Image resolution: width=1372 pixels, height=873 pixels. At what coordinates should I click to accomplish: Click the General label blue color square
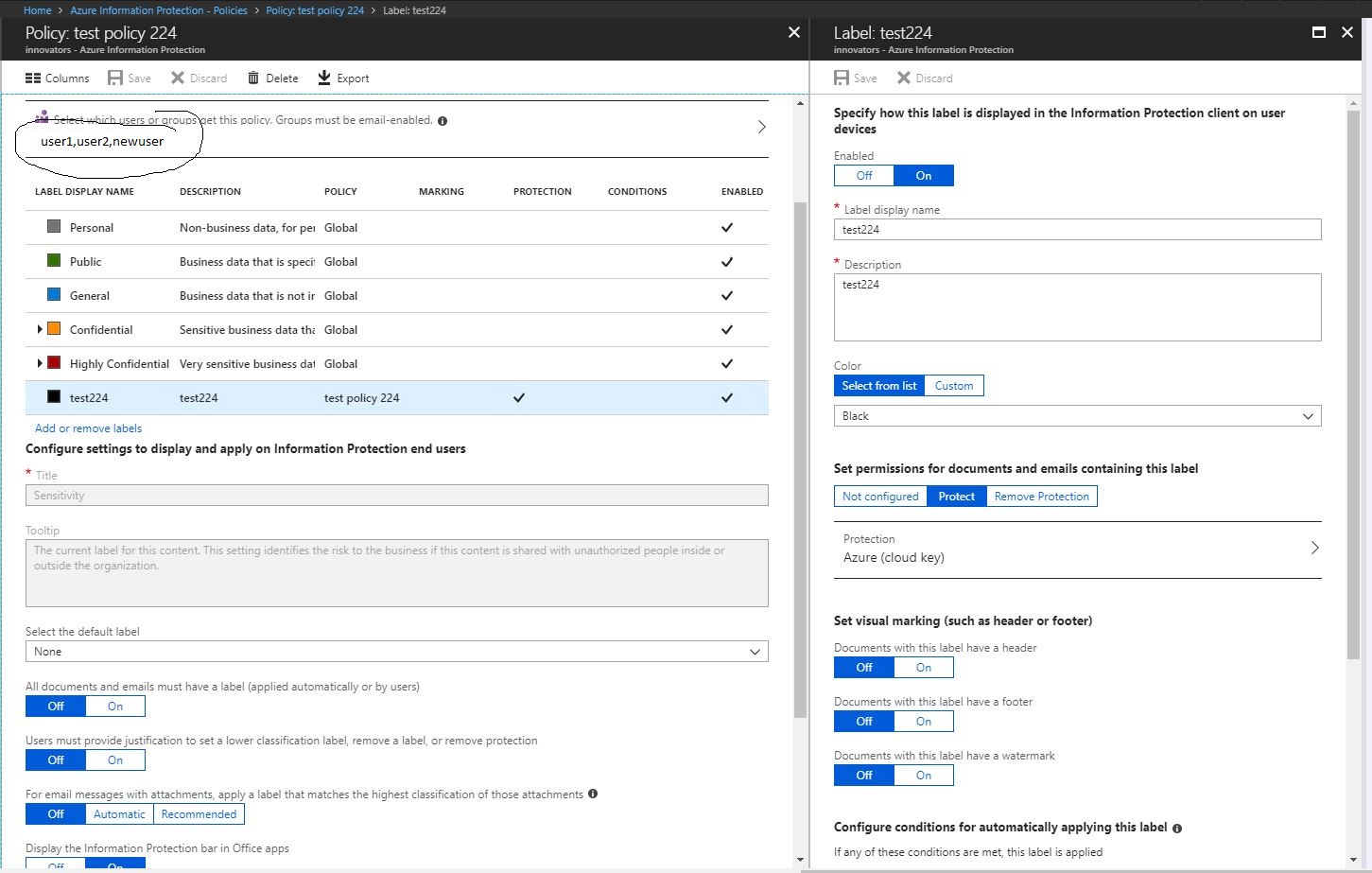pyautogui.click(x=54, y=295)
